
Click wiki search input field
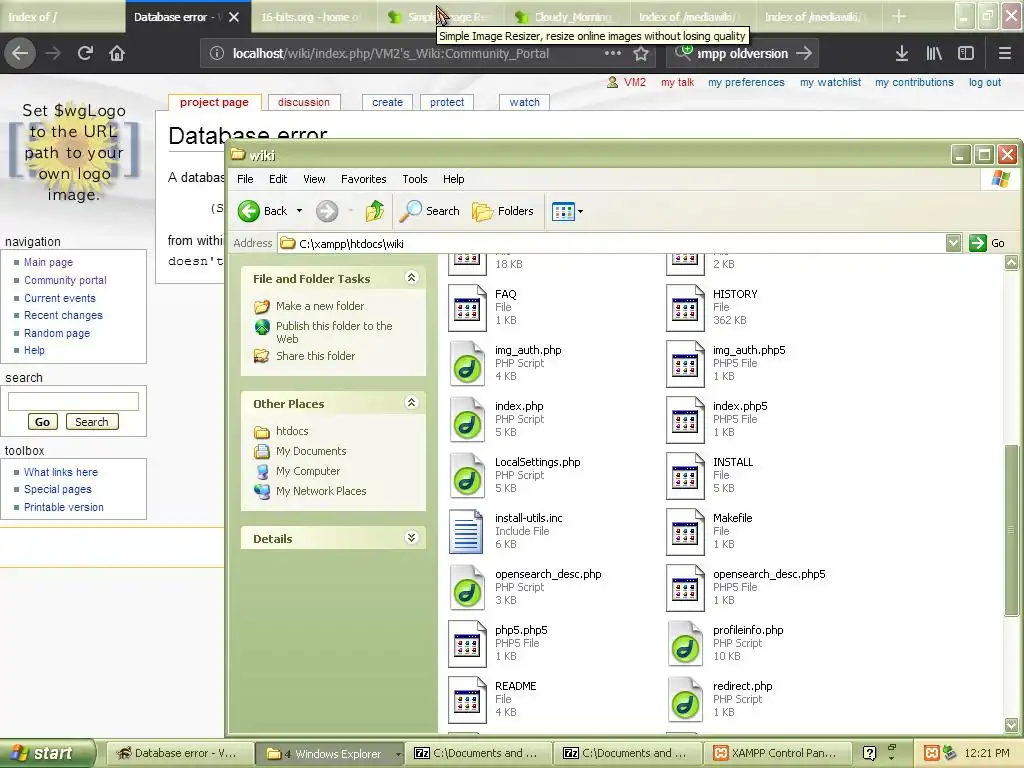point(73,401)
